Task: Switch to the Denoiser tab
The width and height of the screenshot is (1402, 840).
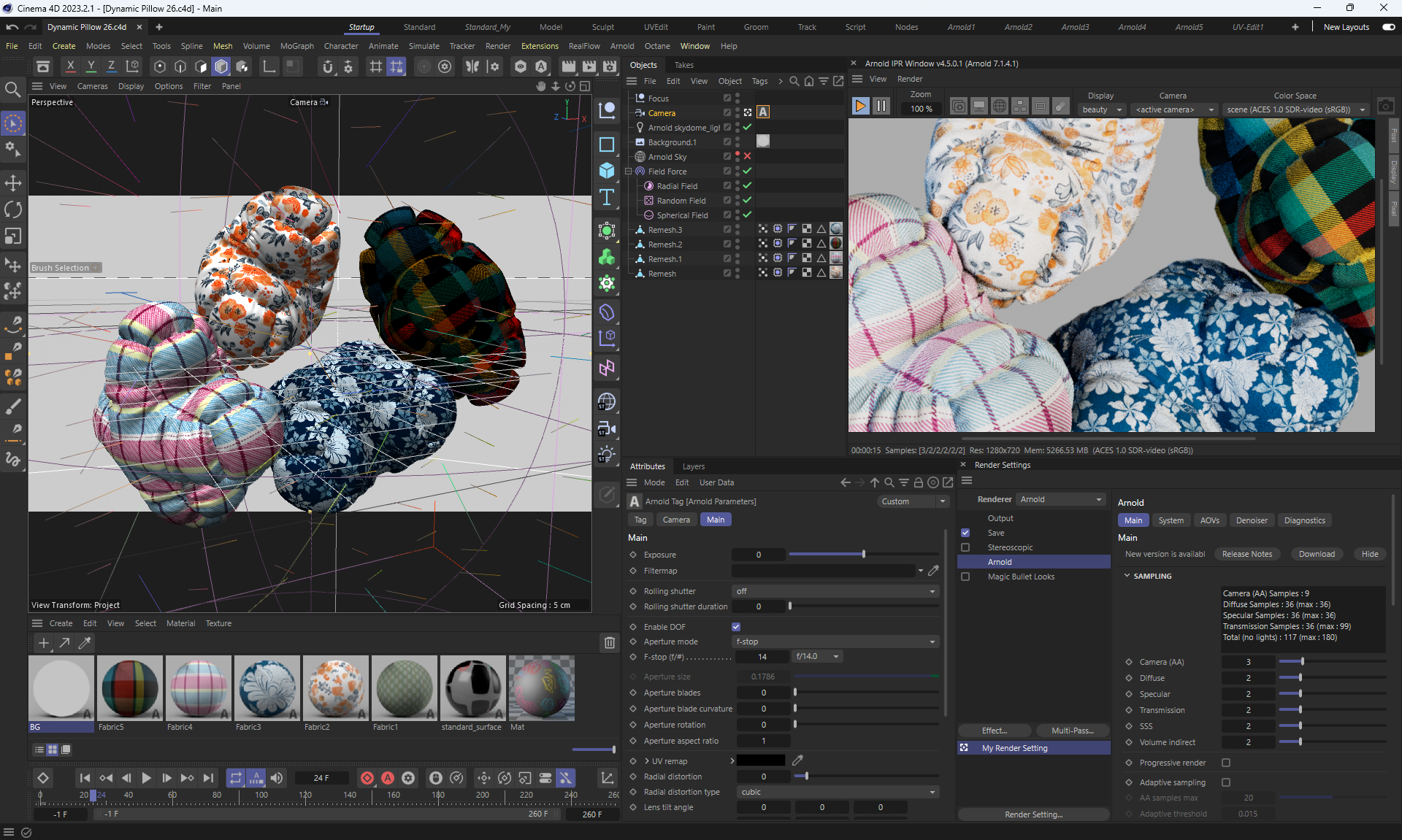Action: 1252,520
